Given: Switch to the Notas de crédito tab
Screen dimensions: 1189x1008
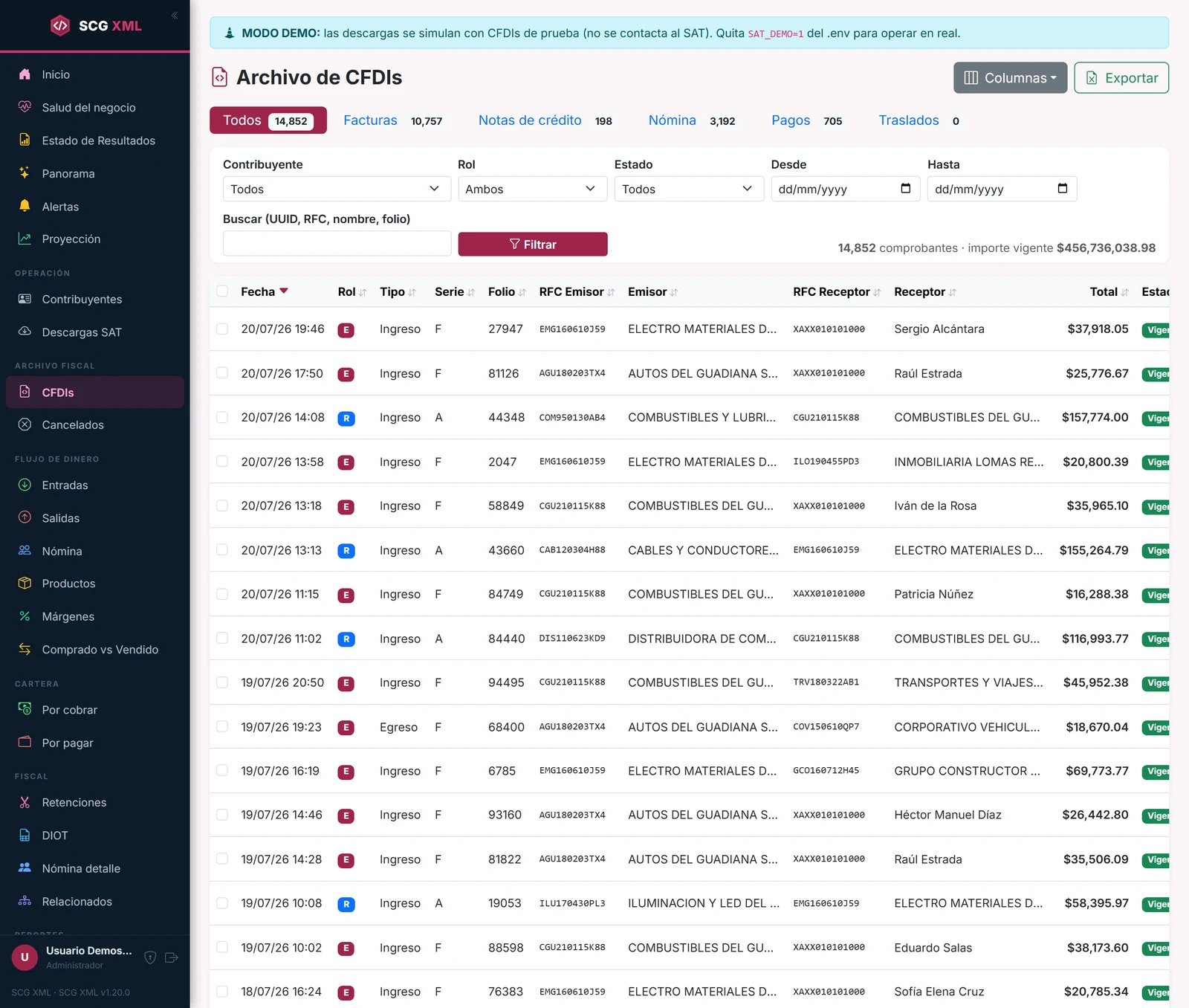Looking at the screenshot, I should pos(545,120).
